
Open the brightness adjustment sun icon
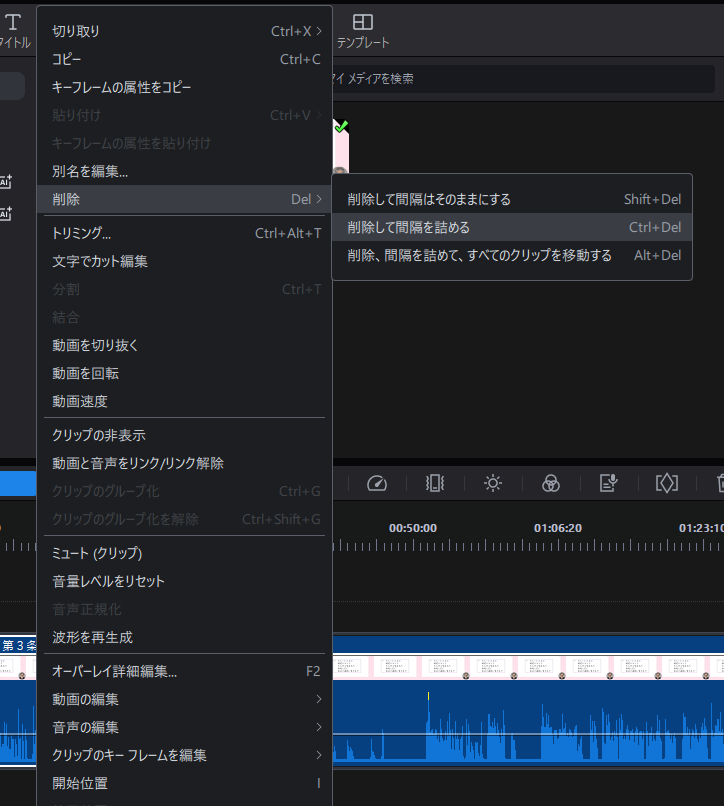coord(492,483)
